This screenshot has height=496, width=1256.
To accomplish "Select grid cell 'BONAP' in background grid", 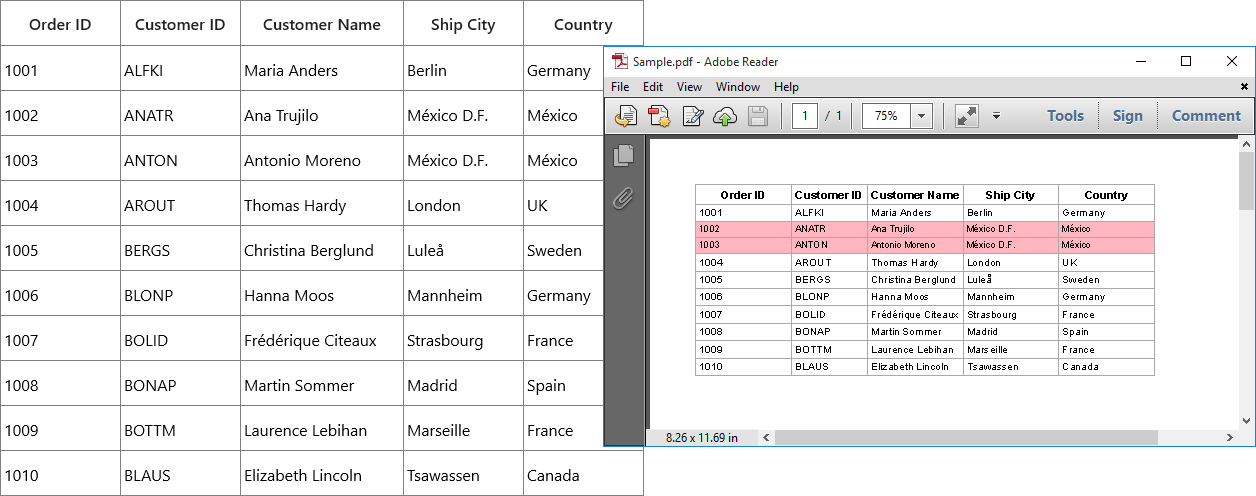I will (x=180, y=385).
